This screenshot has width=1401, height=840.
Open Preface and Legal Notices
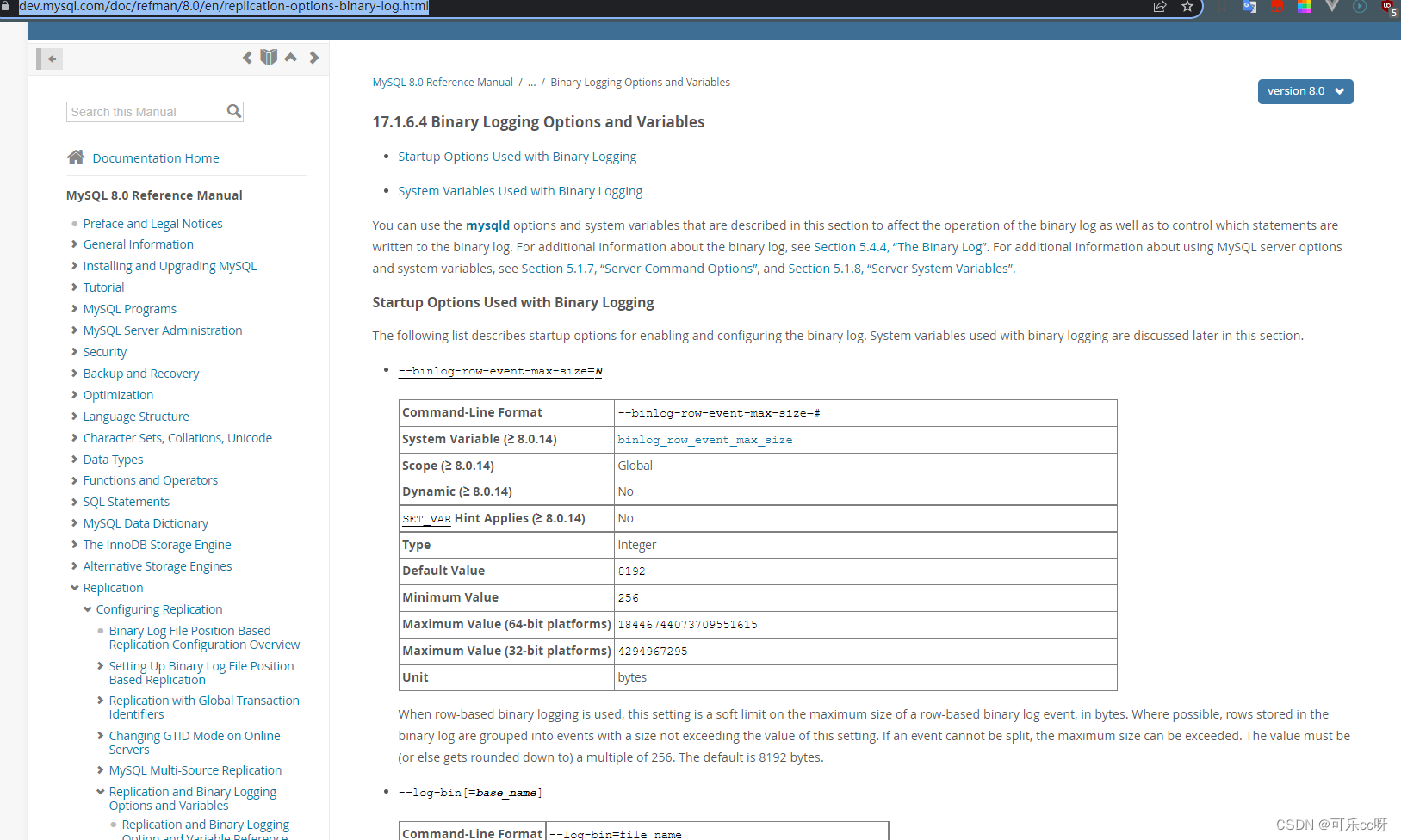(152, 224)
